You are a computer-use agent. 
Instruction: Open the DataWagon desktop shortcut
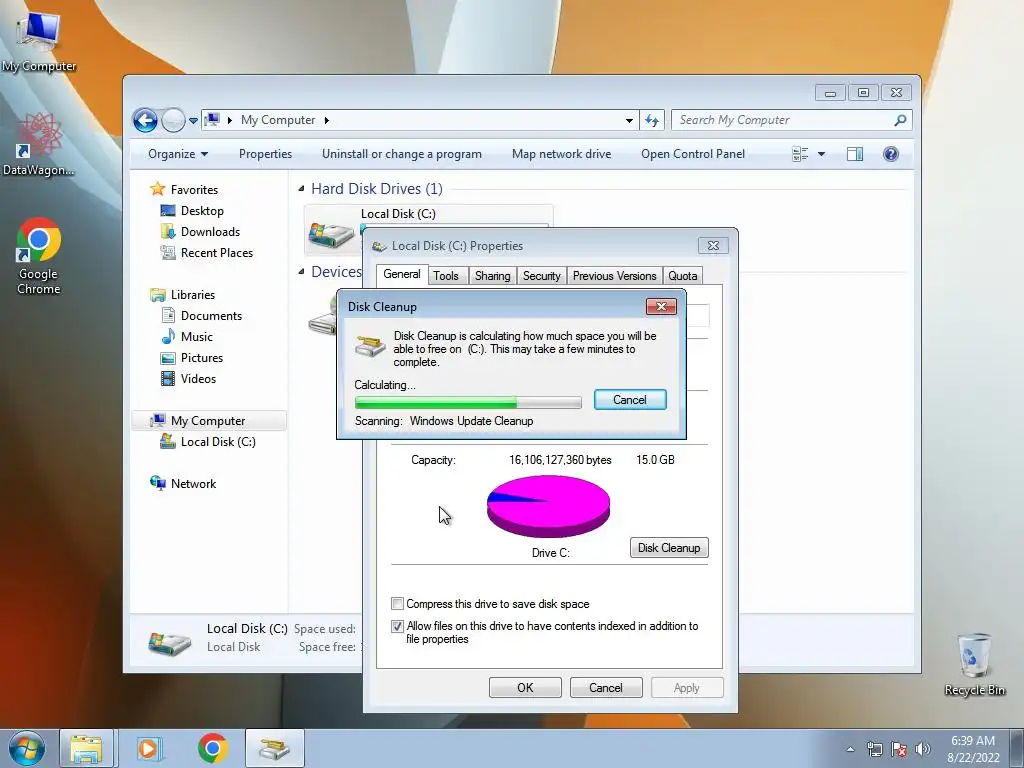[x=39, y=144]
